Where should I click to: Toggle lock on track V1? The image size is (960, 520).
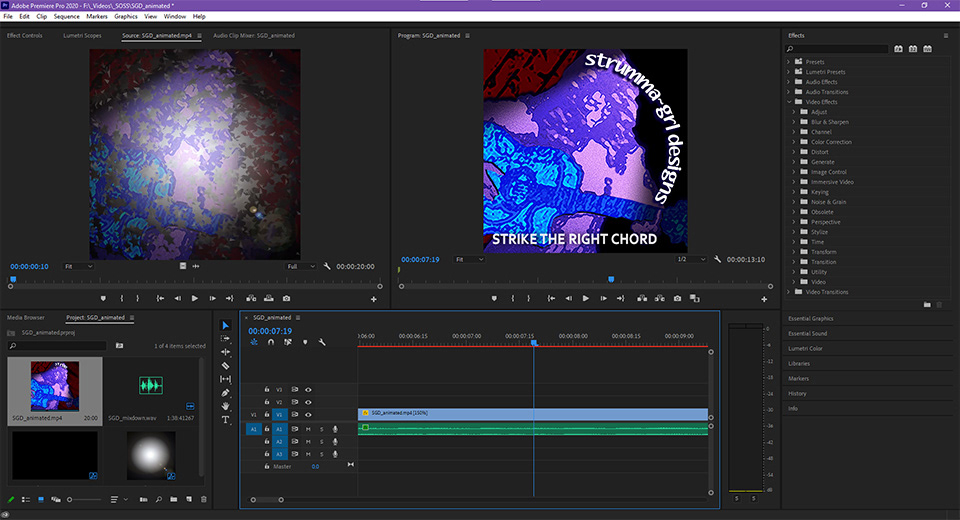(x=267, y=415)
